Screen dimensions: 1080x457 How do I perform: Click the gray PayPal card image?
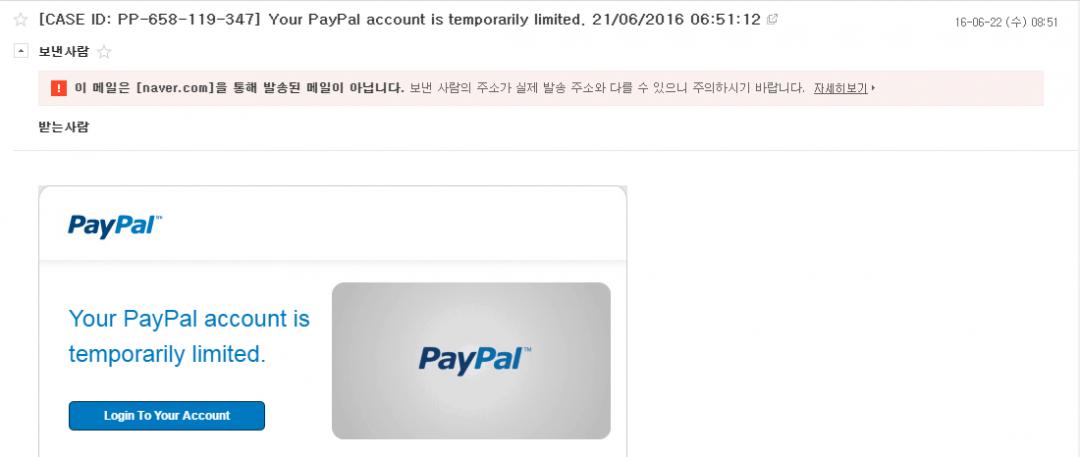471,360
